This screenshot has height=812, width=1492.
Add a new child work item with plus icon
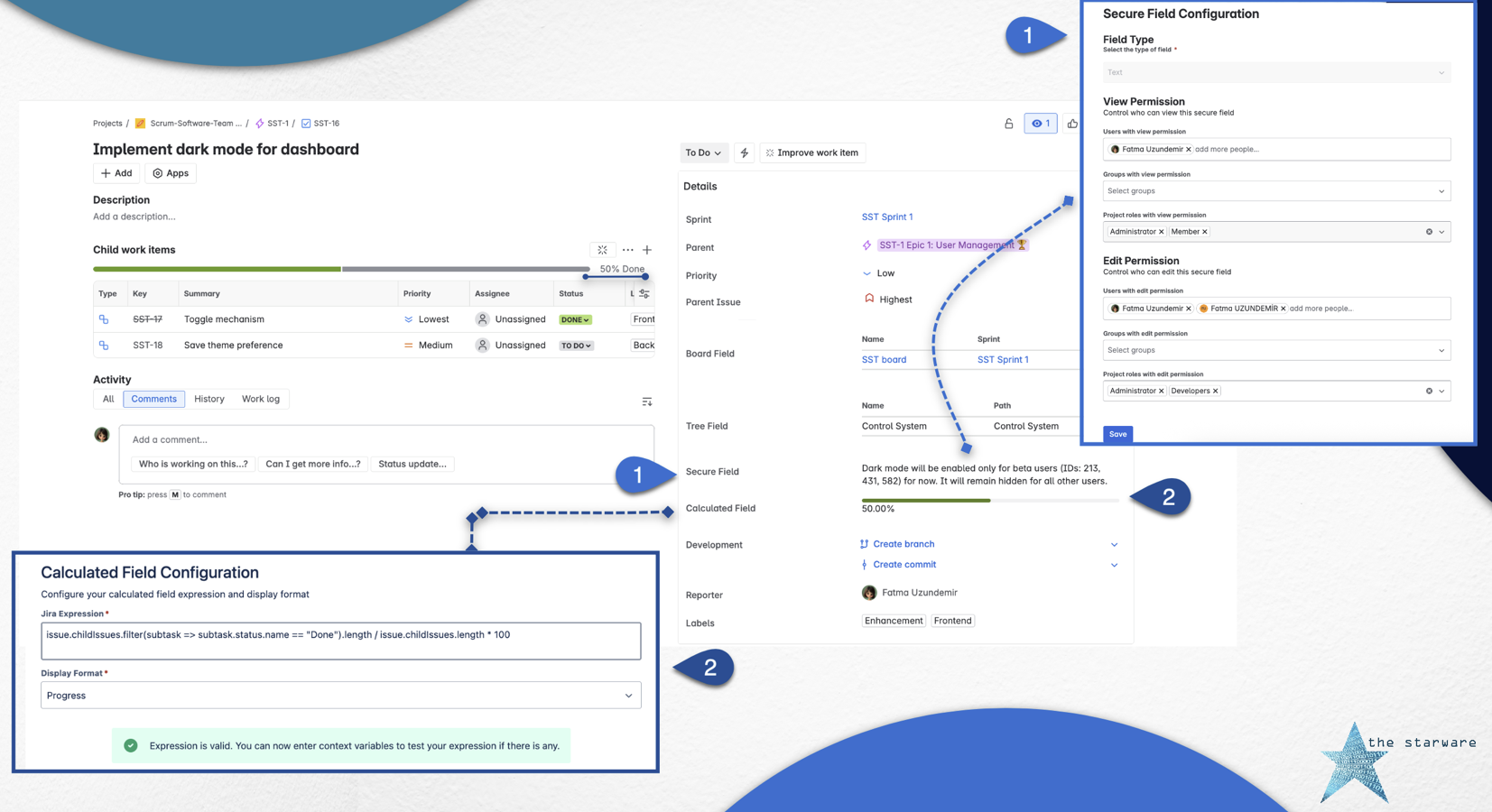[647, 250]
